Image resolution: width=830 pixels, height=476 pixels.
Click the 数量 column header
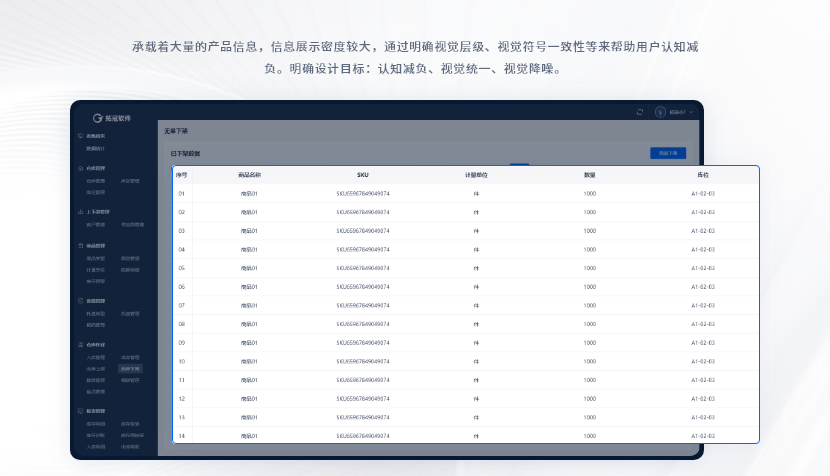(590, 175)
